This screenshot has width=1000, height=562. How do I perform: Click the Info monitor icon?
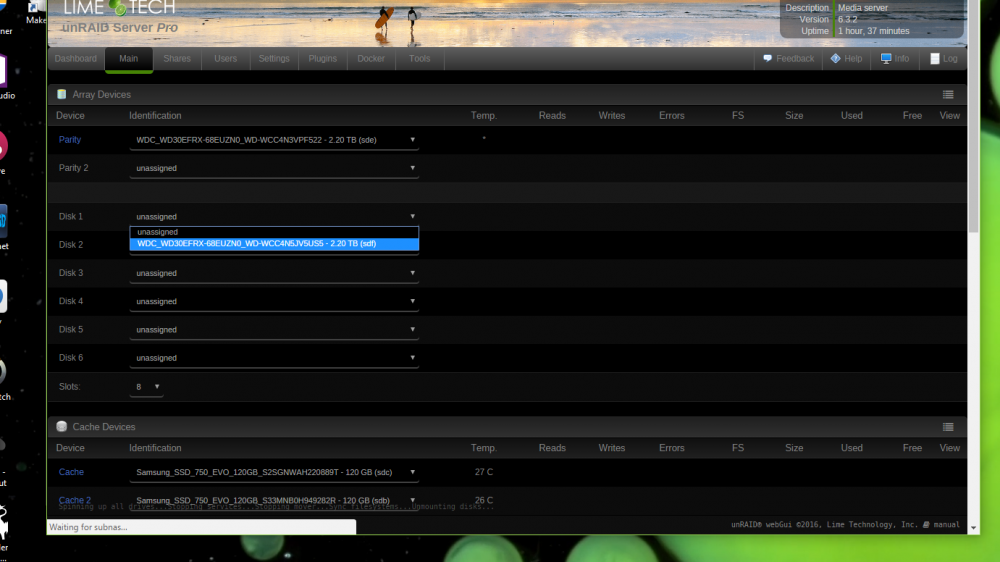tap(886, 58)
